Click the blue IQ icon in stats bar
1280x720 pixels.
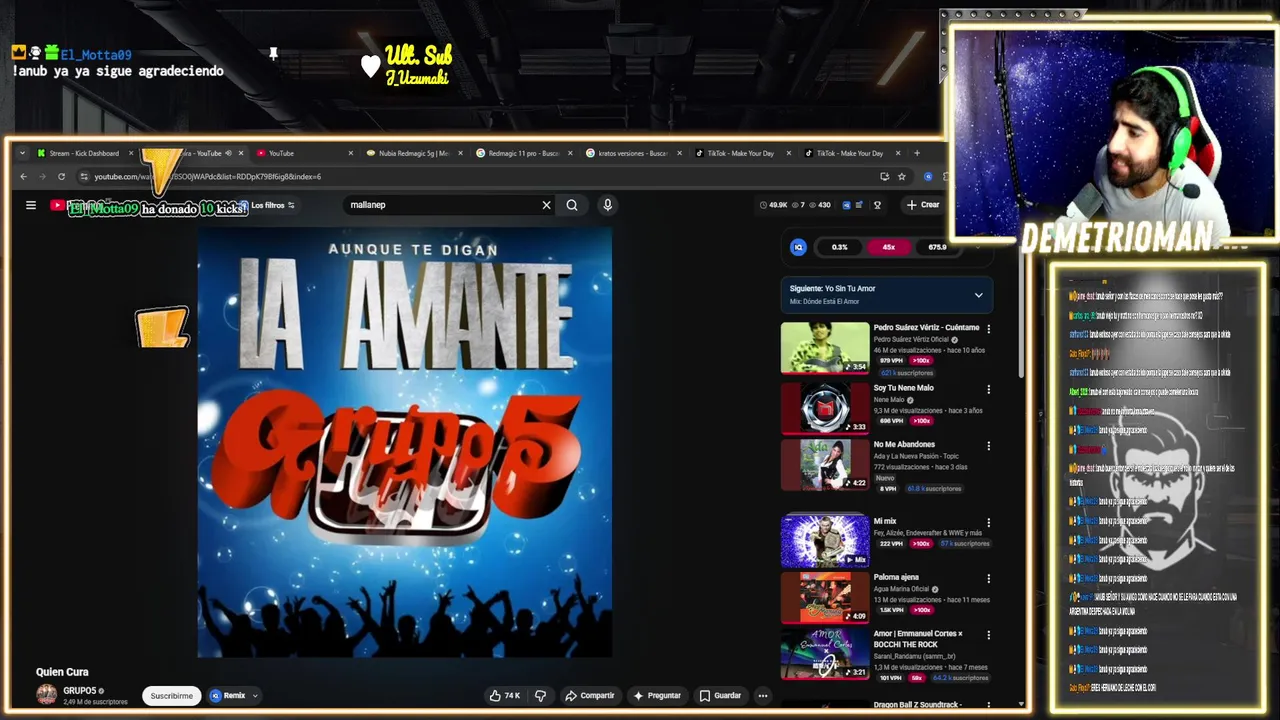[798, 247]
